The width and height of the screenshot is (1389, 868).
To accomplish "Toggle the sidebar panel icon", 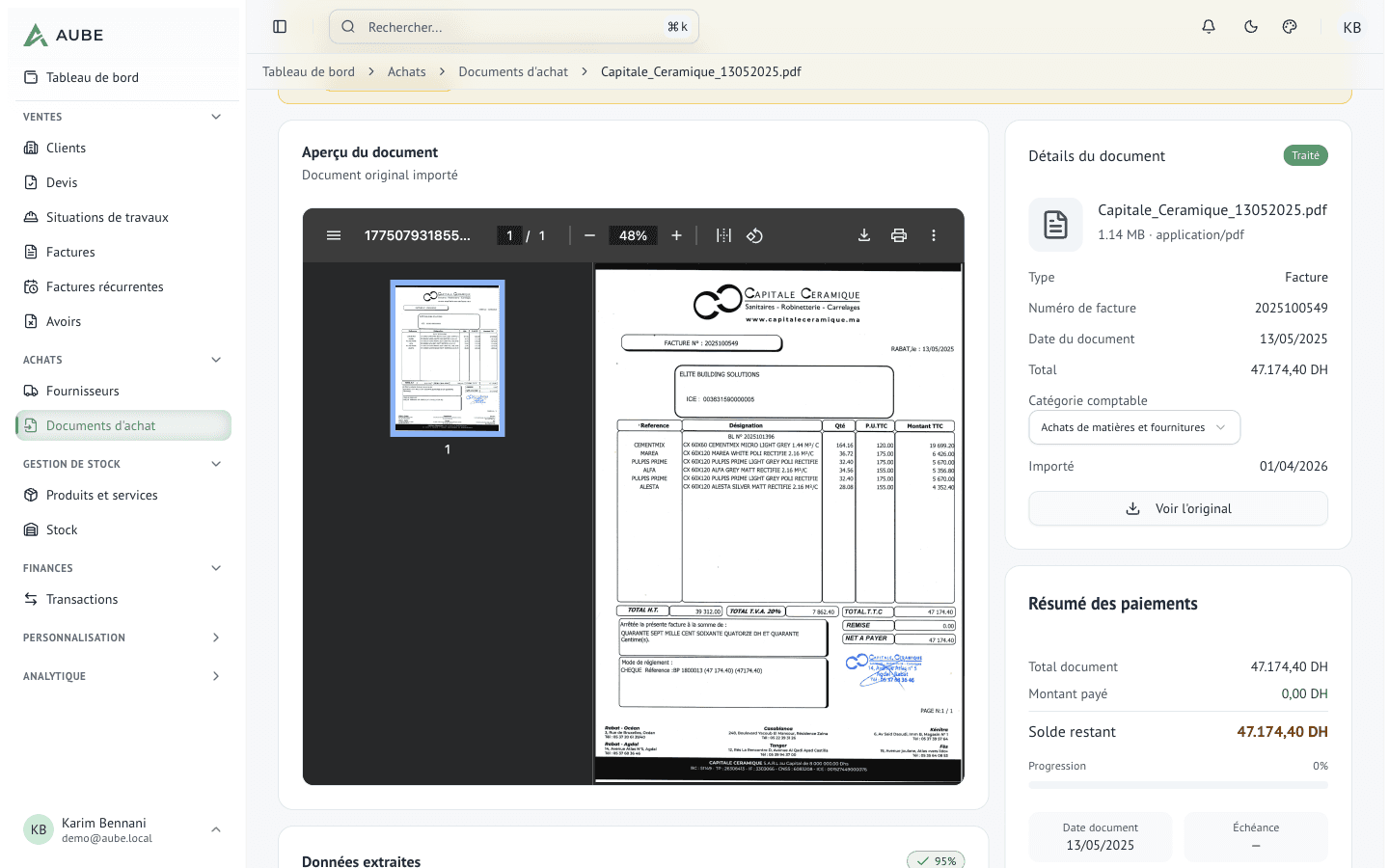I will pyautogui.click(x=280, y=27).
